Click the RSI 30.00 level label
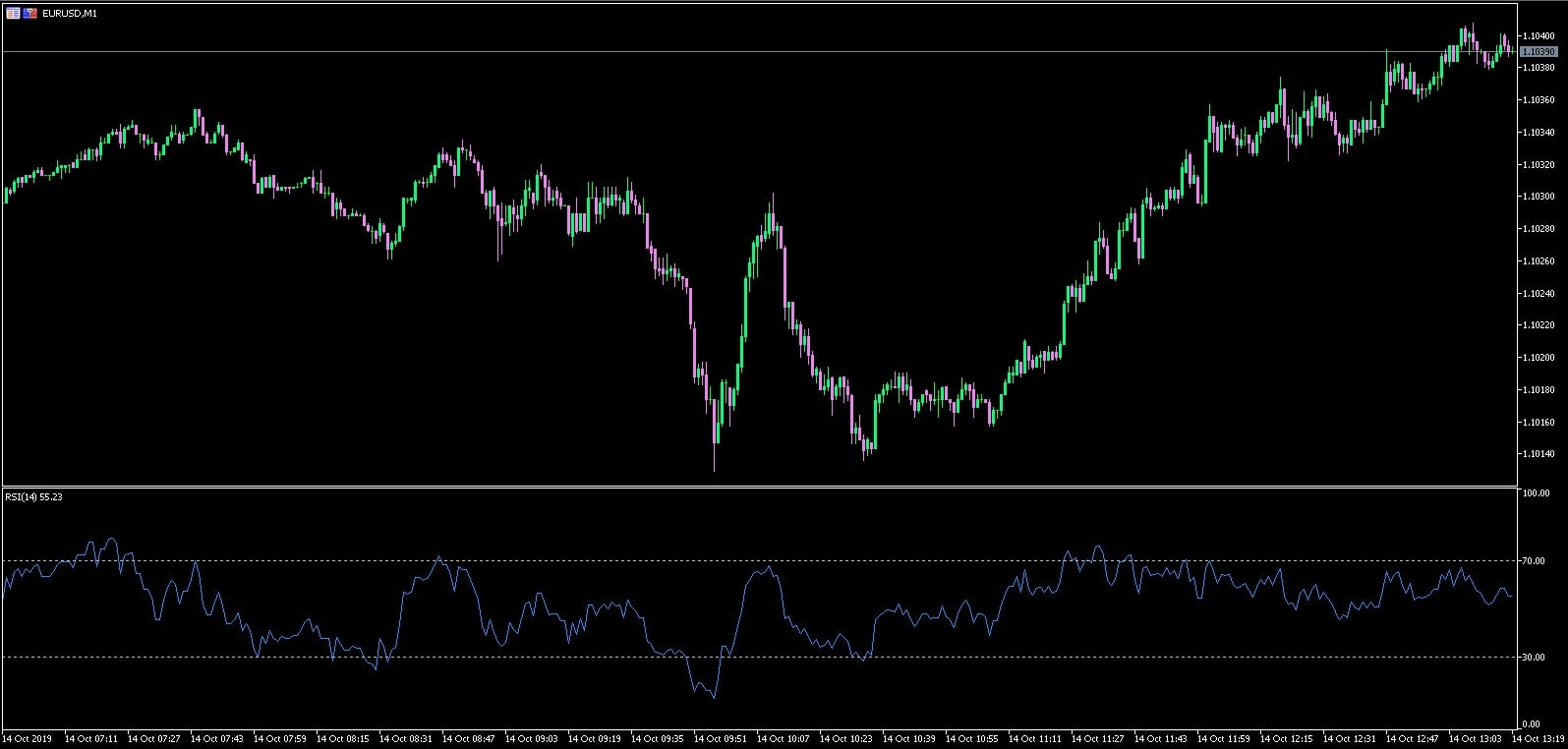Viewport: 1568px width, 749px height. pyautogui.click(x=1536, y=658)
